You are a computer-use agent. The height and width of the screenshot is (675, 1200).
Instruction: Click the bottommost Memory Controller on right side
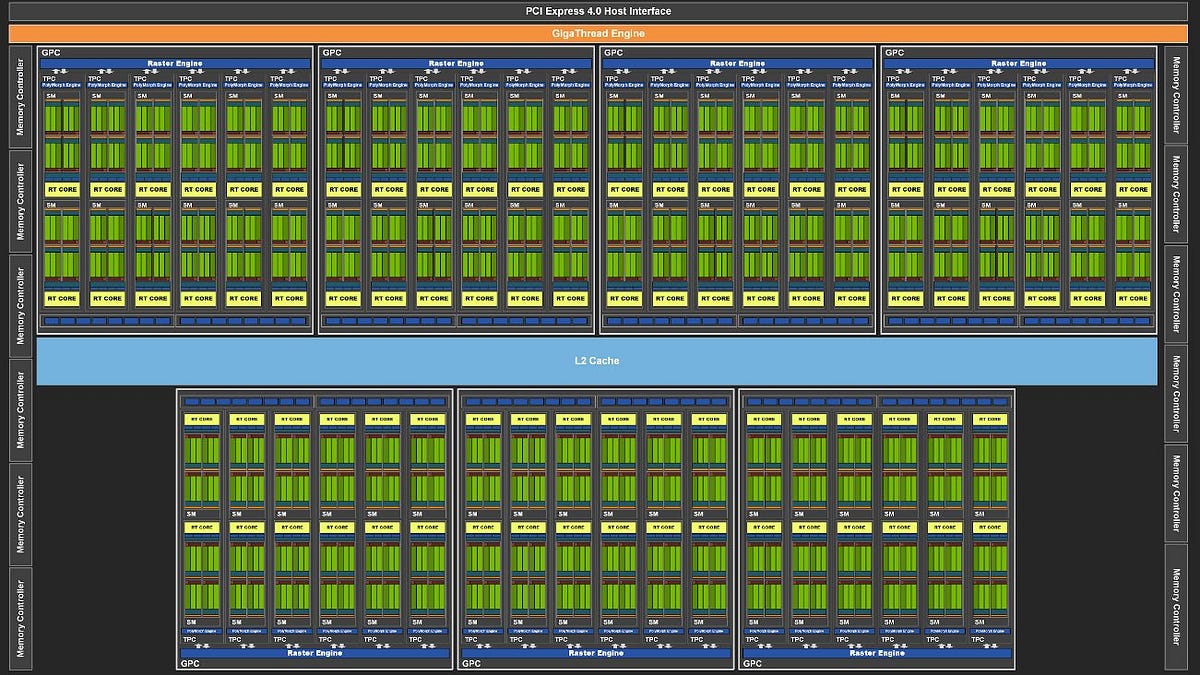click(1176, 606)
